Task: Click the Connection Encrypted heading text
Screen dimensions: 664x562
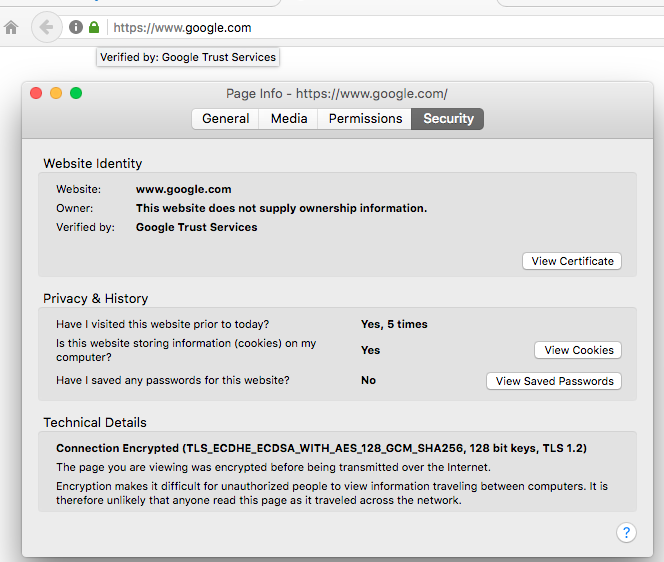Action: [x=321, y=449]
